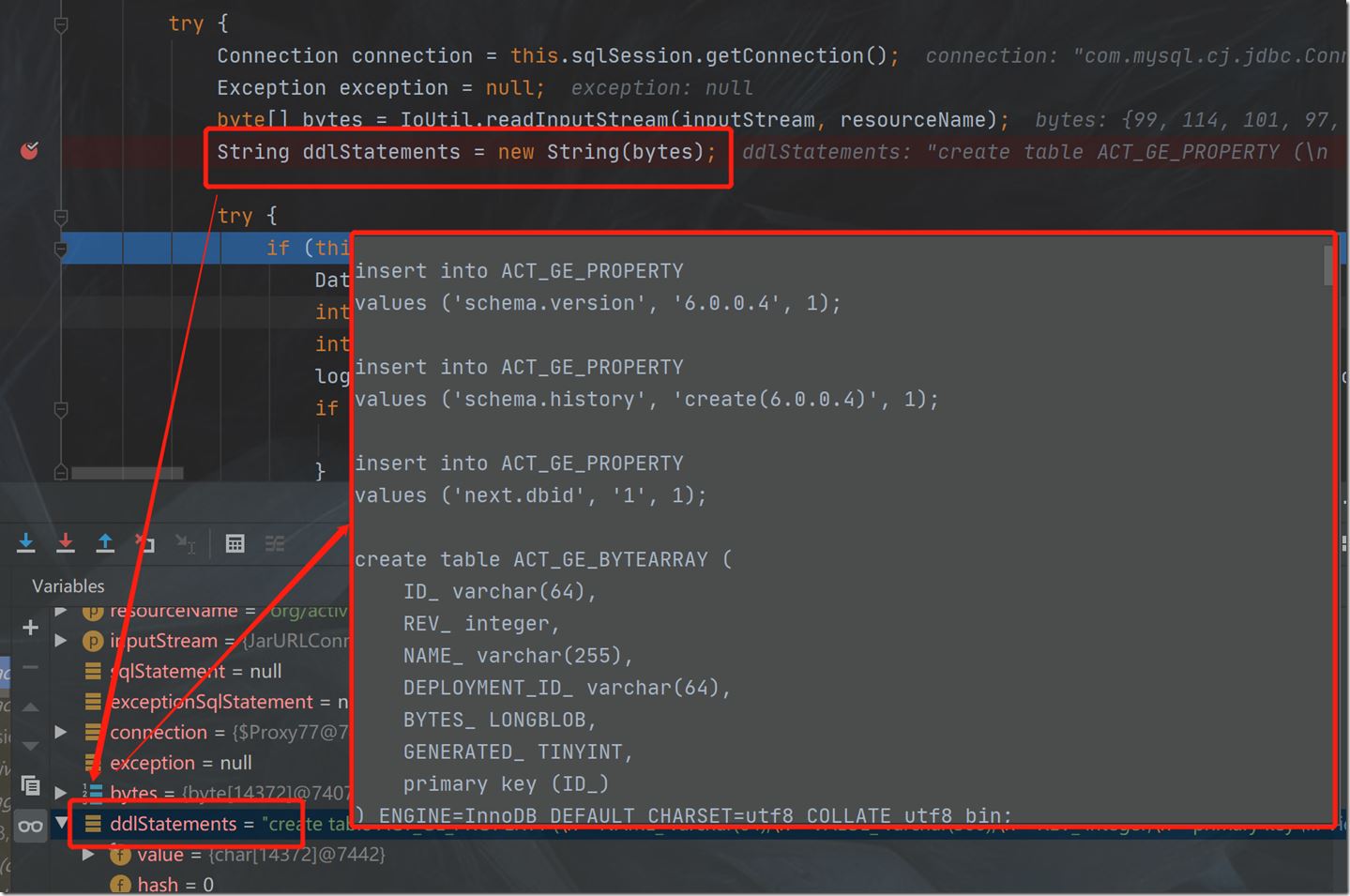The width and height of the screenshot is (1350, 896).
Task: Click the copy/duplicate watch icon
Action: 30,784
